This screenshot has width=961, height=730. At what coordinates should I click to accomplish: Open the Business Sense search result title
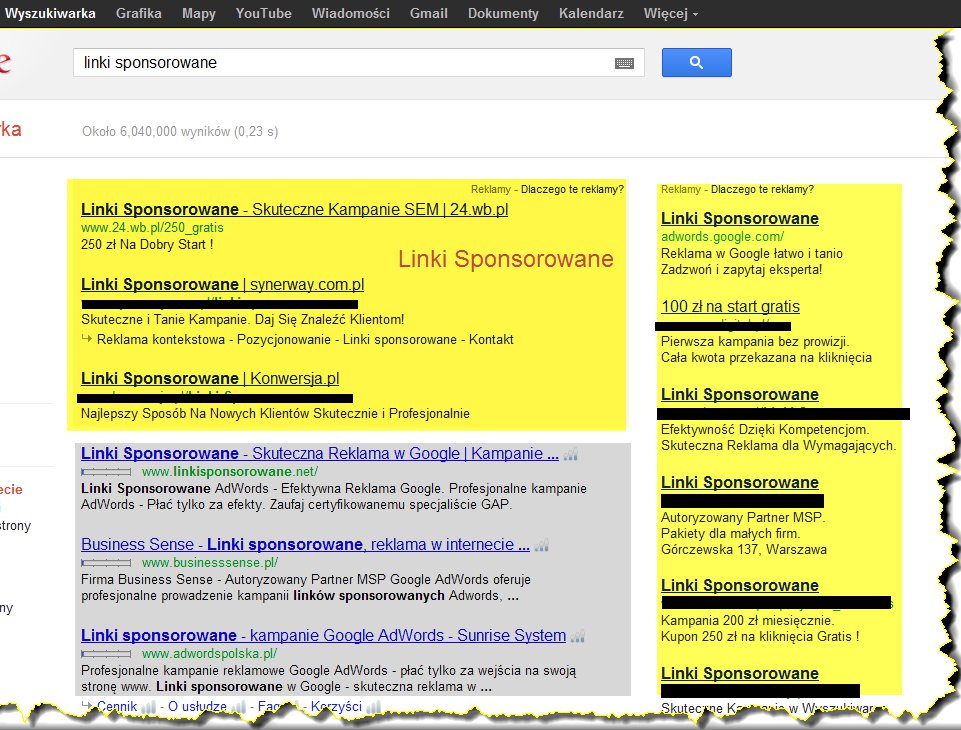coord(305,544)
